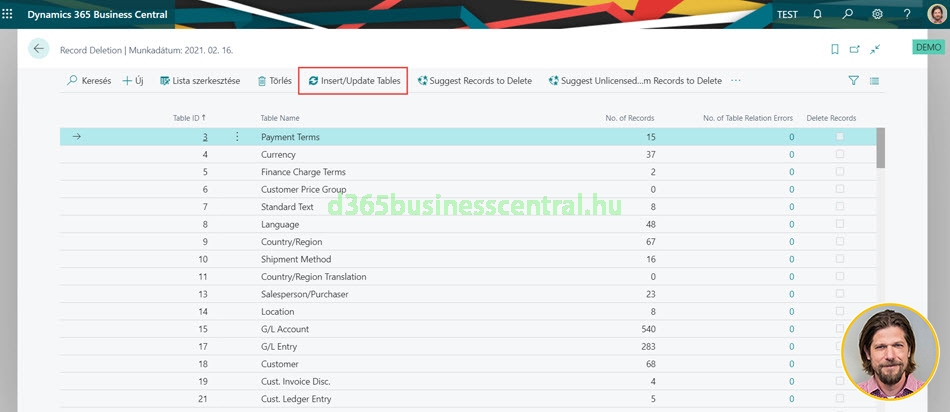Open the filter pane funnel icon
This screenshot has height=412, width=950.
coord(853,81)
